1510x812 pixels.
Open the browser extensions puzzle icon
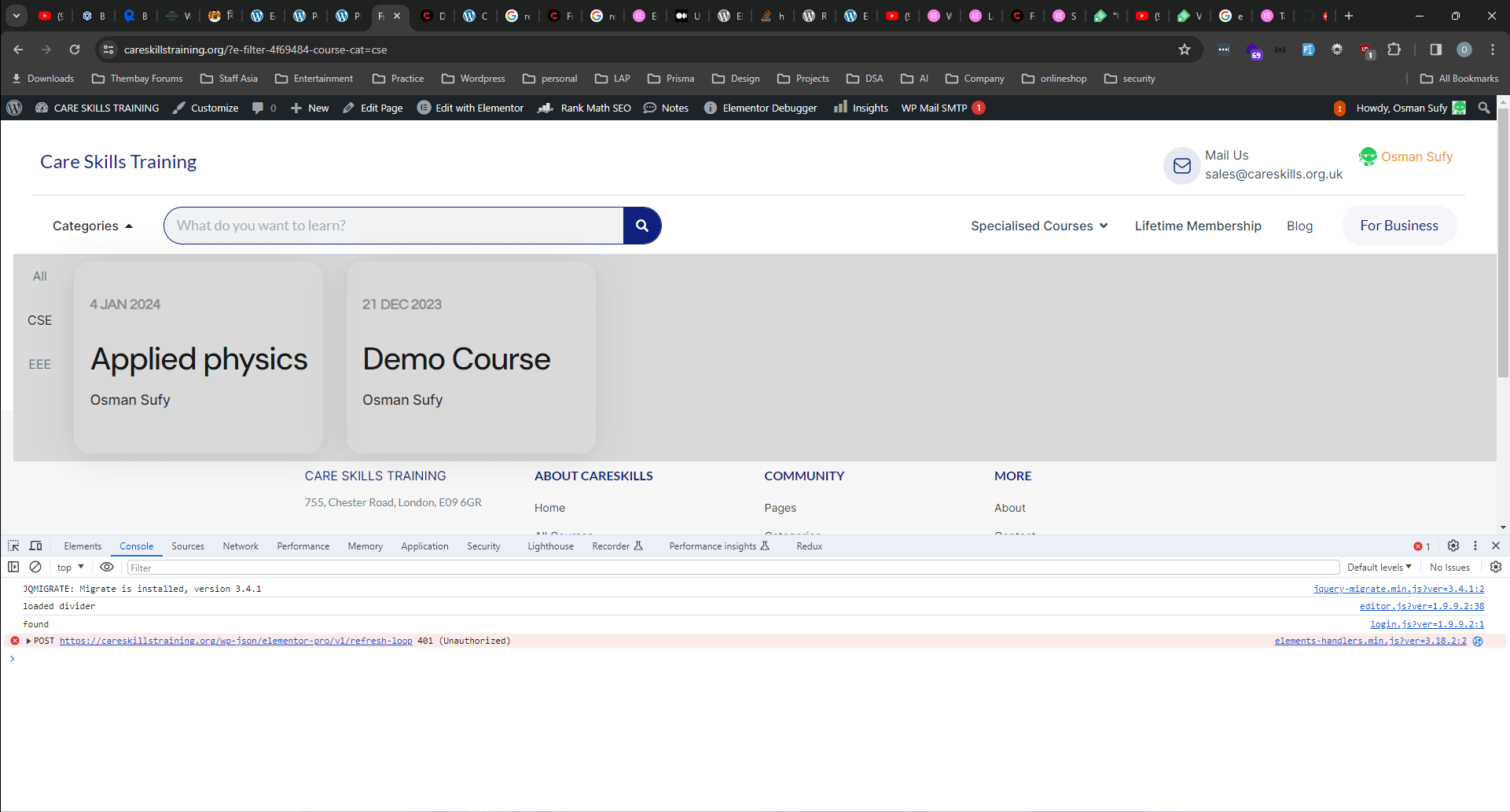pos(1394,50)
